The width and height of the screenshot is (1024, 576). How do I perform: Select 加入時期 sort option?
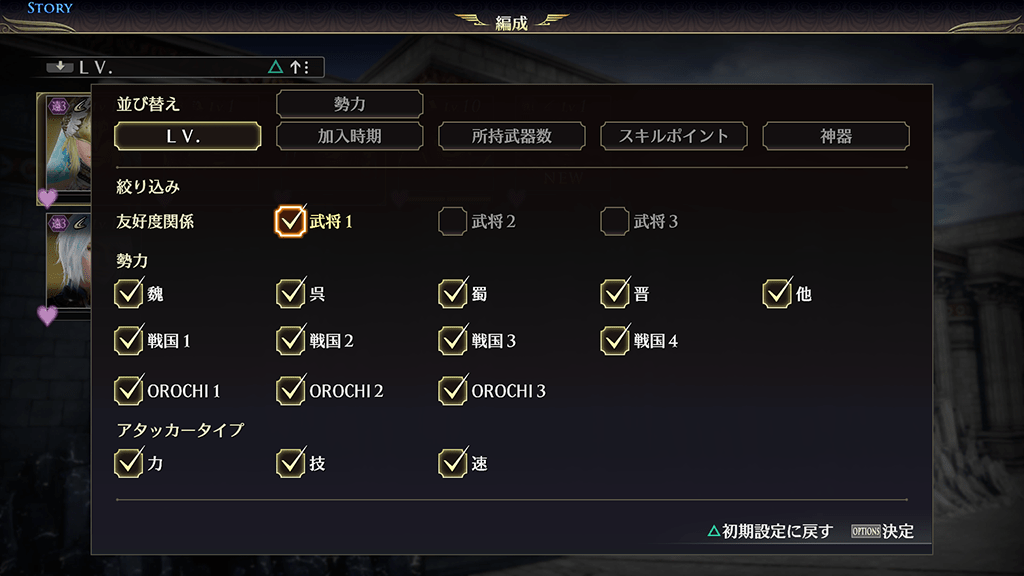(x=349, y=136)
